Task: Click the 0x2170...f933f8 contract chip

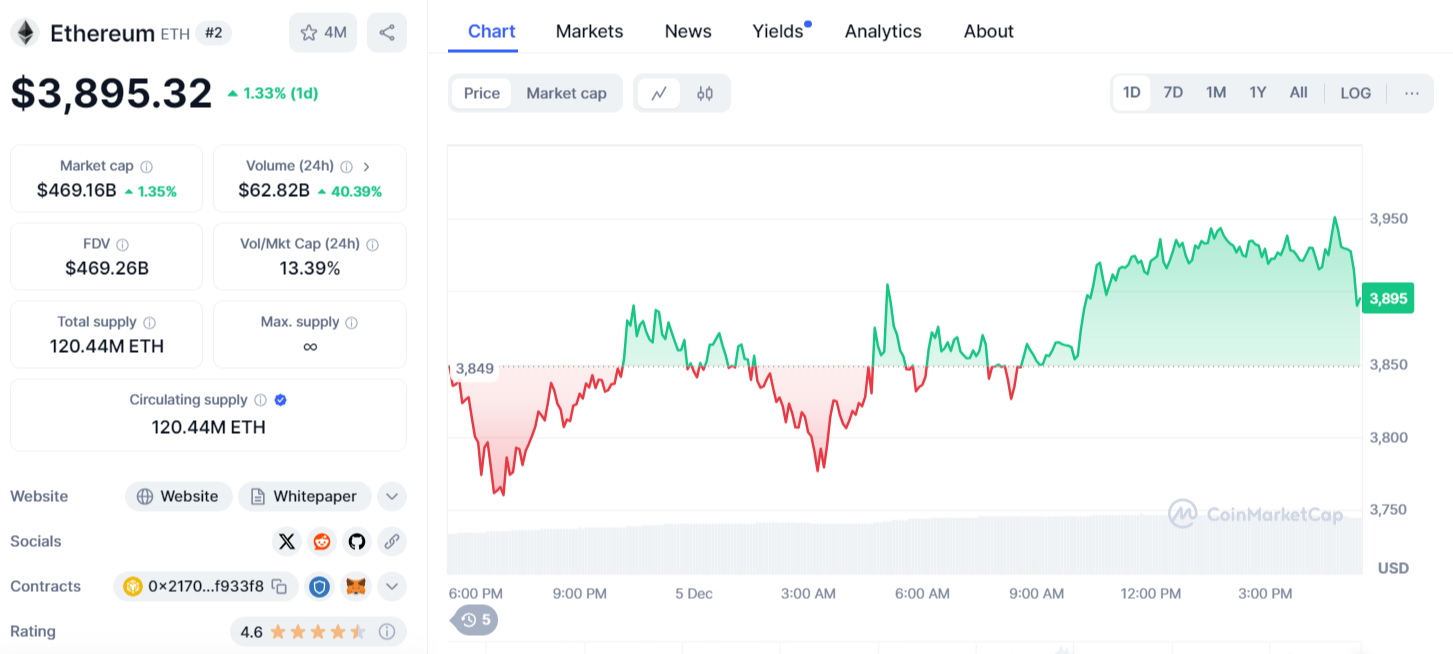Action: click(205, 587)
